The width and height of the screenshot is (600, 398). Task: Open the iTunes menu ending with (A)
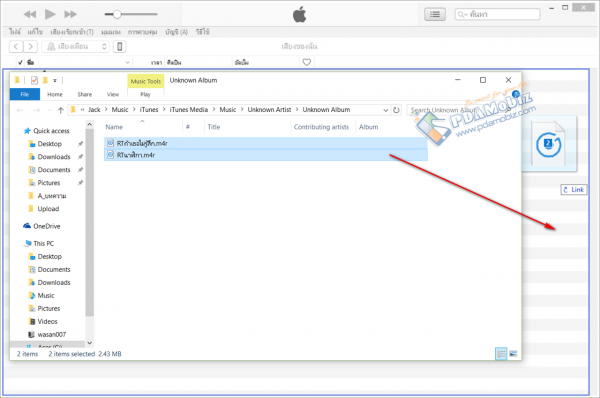pyautogui.click(x=176, y=32)
